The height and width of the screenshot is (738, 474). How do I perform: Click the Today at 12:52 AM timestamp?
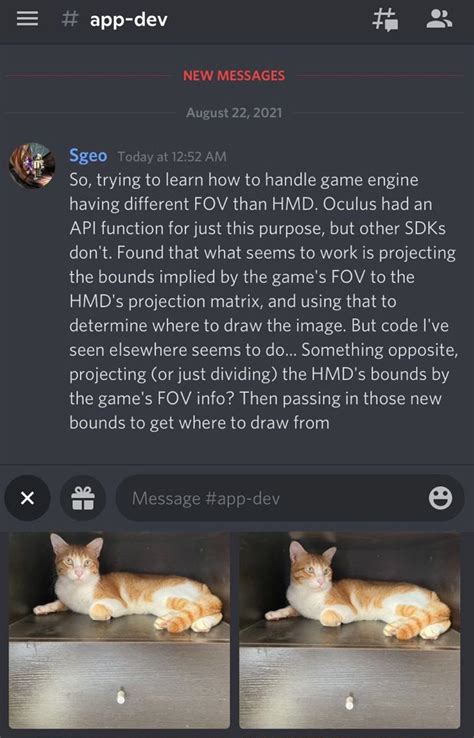pyautogui.click(x=172, y=156)
